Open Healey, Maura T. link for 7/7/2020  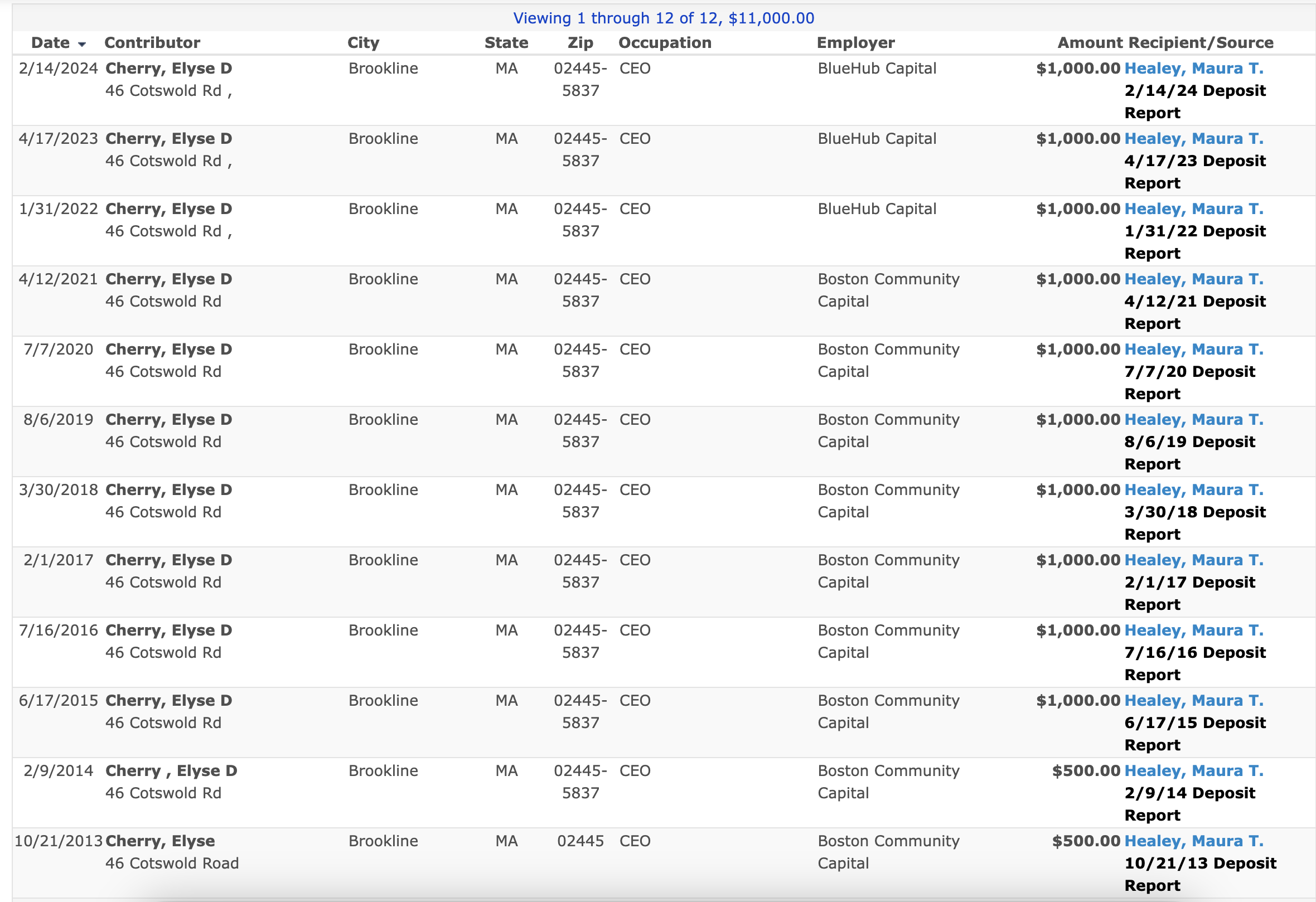pyautogui.click(x=1194, y=350)
